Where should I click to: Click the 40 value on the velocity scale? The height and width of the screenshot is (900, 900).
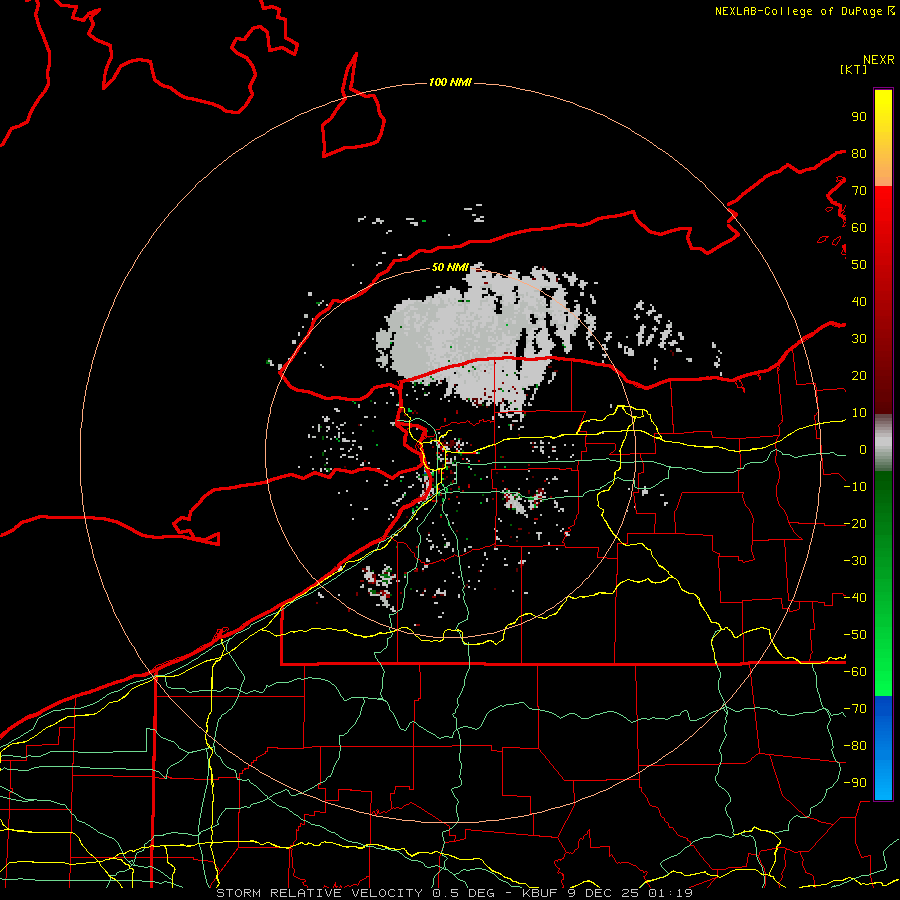pyautogui.click(x=859, y=301)
